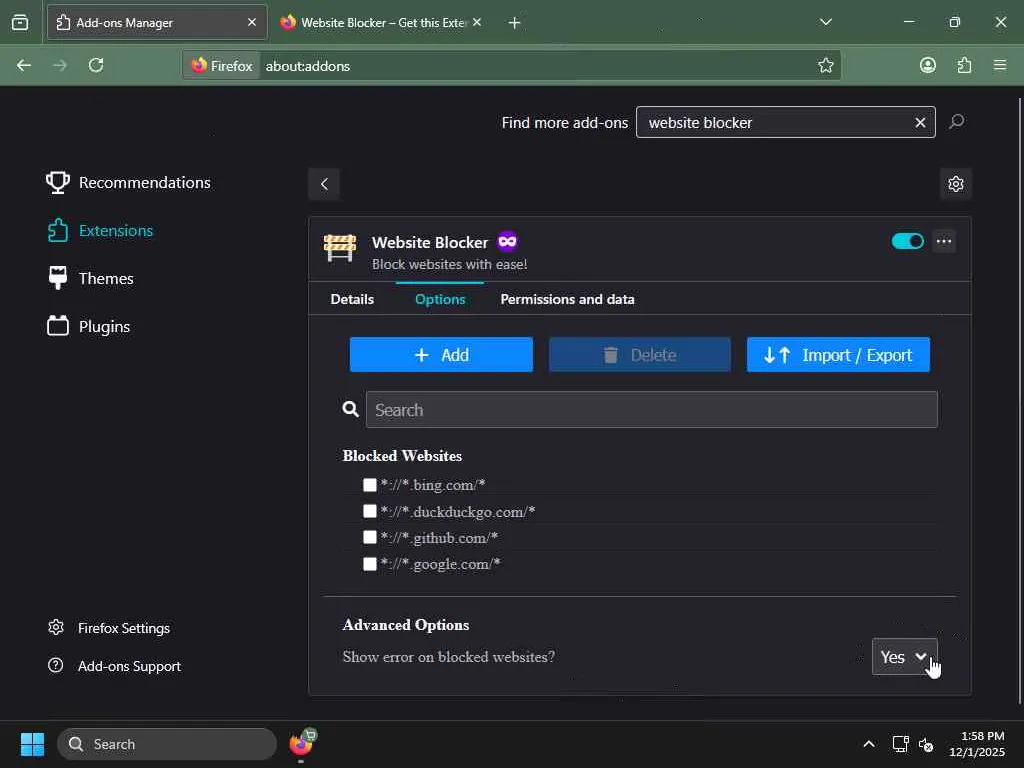This screenshot has width=1024, height=768.
Task: Click the page vertical scrollbar
Action: tap(1020, 400)
